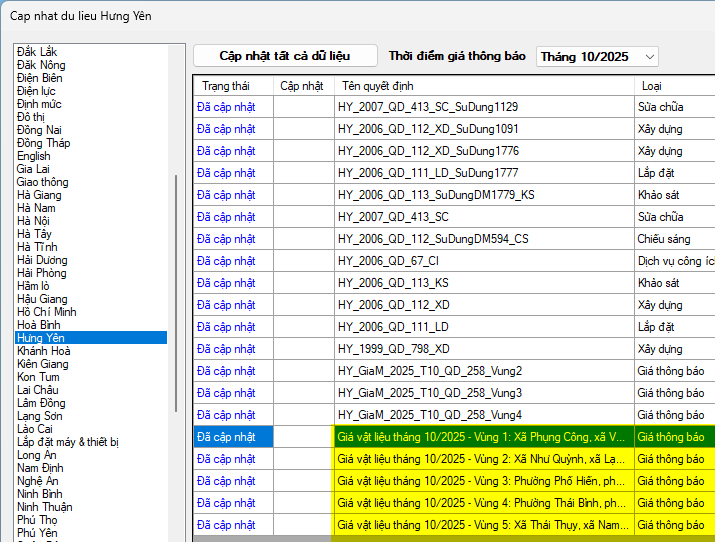This screenshot has height=542, width=715.
Task: Select 'Hồ Chí Minh' in the province list
Action: (47, 312)
